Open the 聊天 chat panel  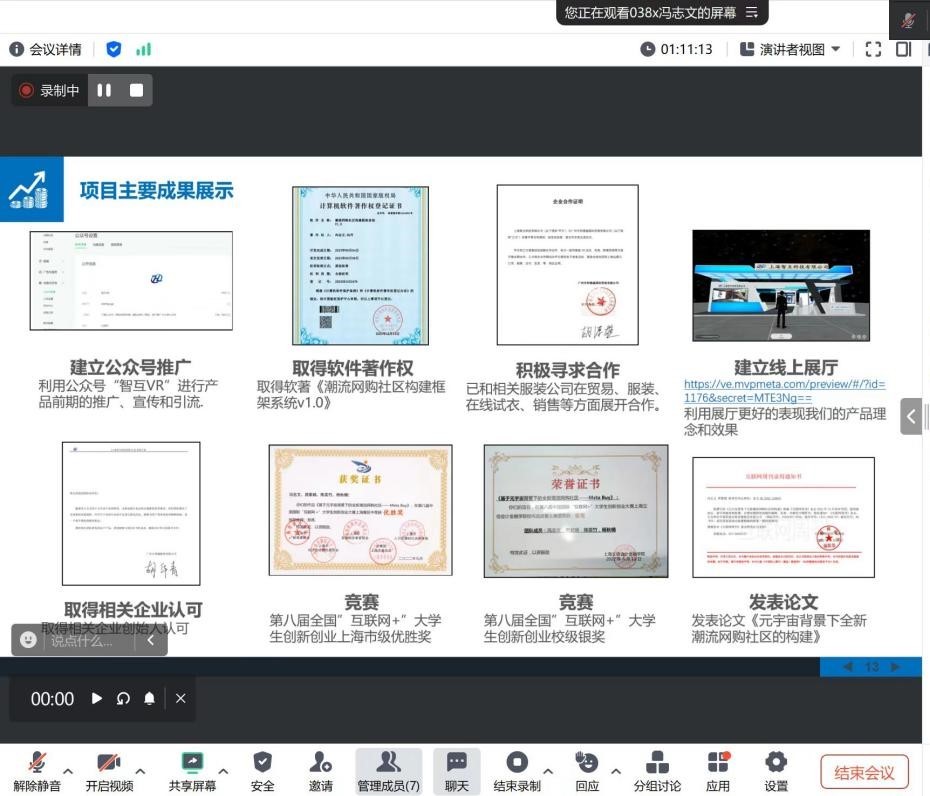click(457, 764)
